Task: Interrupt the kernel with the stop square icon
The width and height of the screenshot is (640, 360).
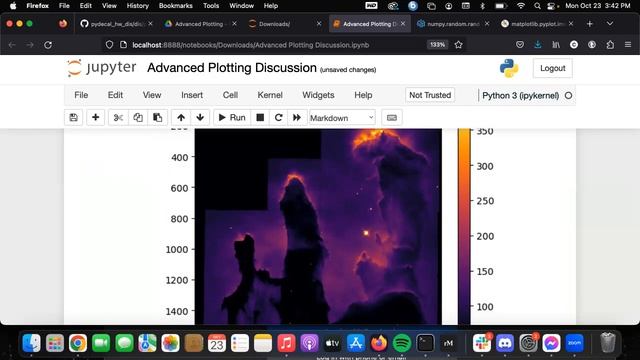Action: tap(260, 118)
